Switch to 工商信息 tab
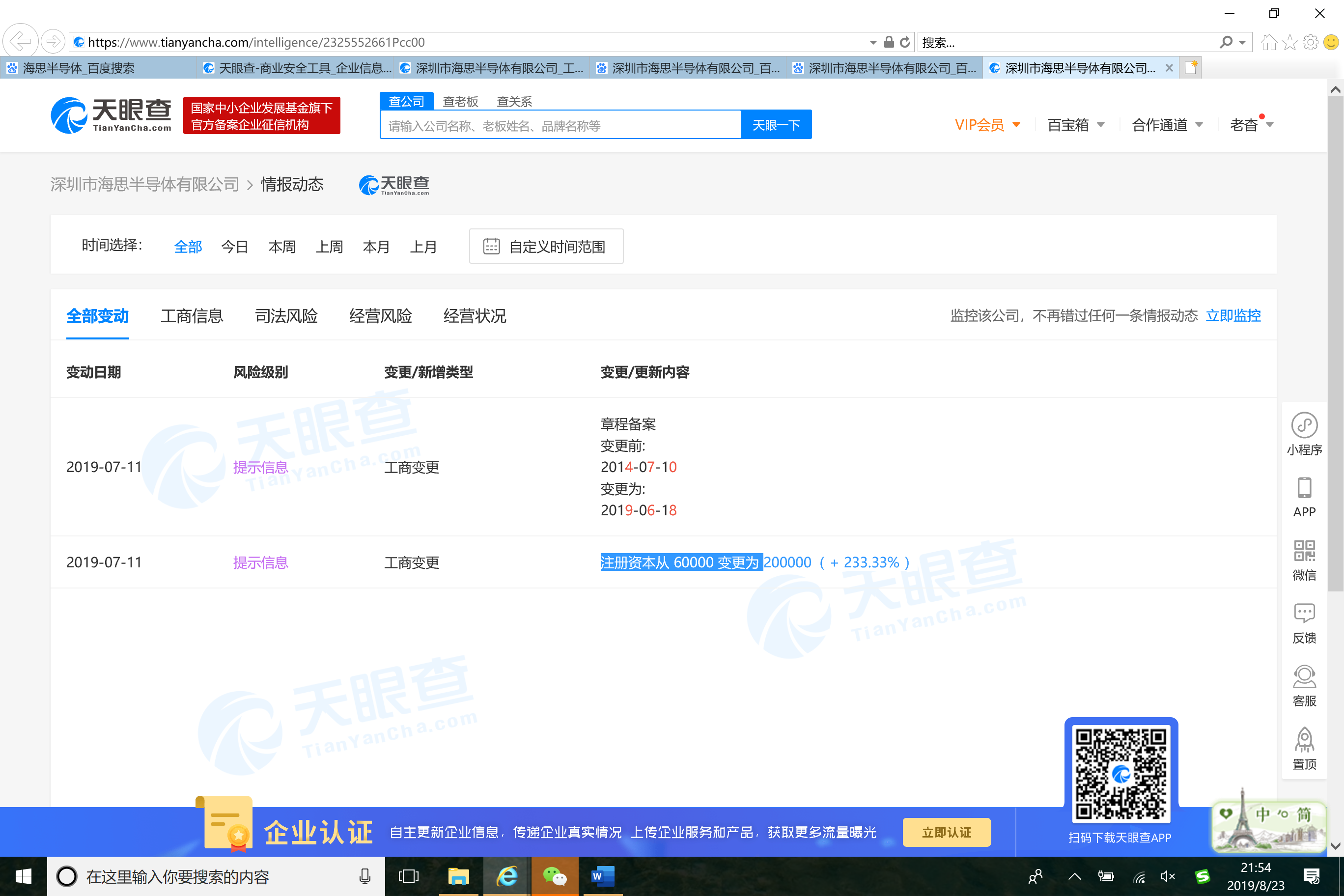This screenshot has height=896, width=1344. pos(192,315)
